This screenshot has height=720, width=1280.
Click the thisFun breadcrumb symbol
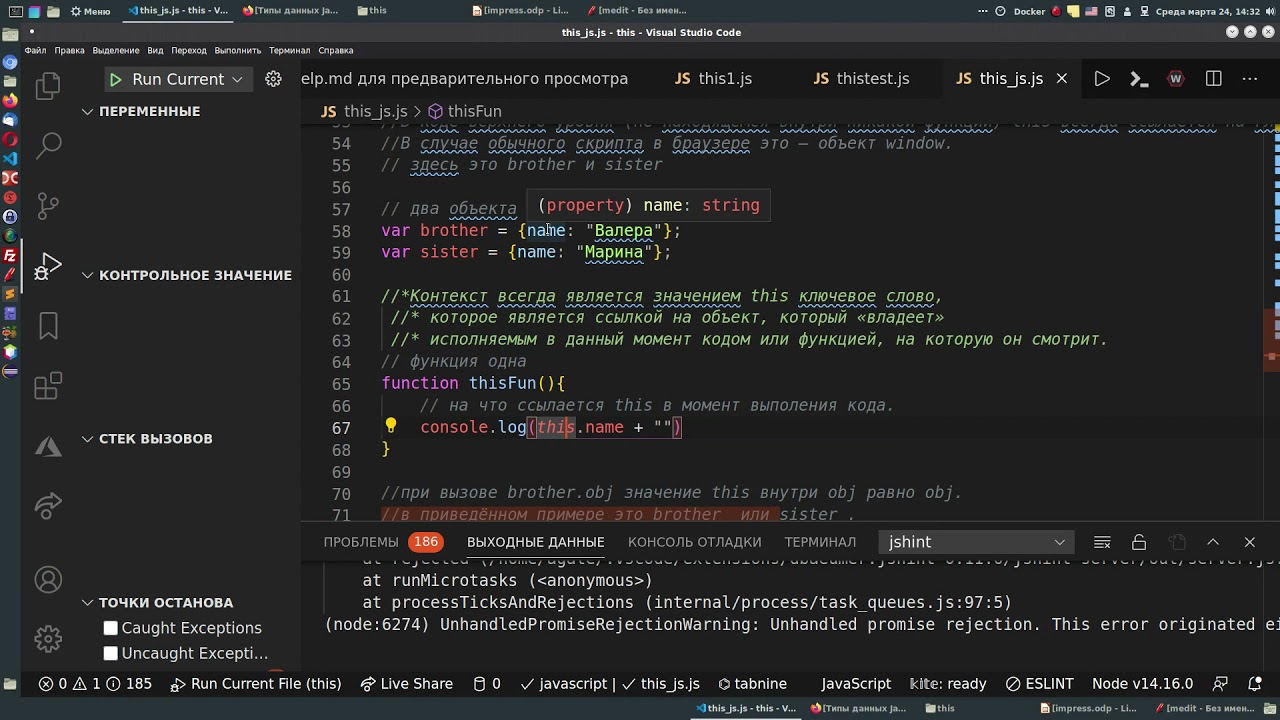click(464, 111)
